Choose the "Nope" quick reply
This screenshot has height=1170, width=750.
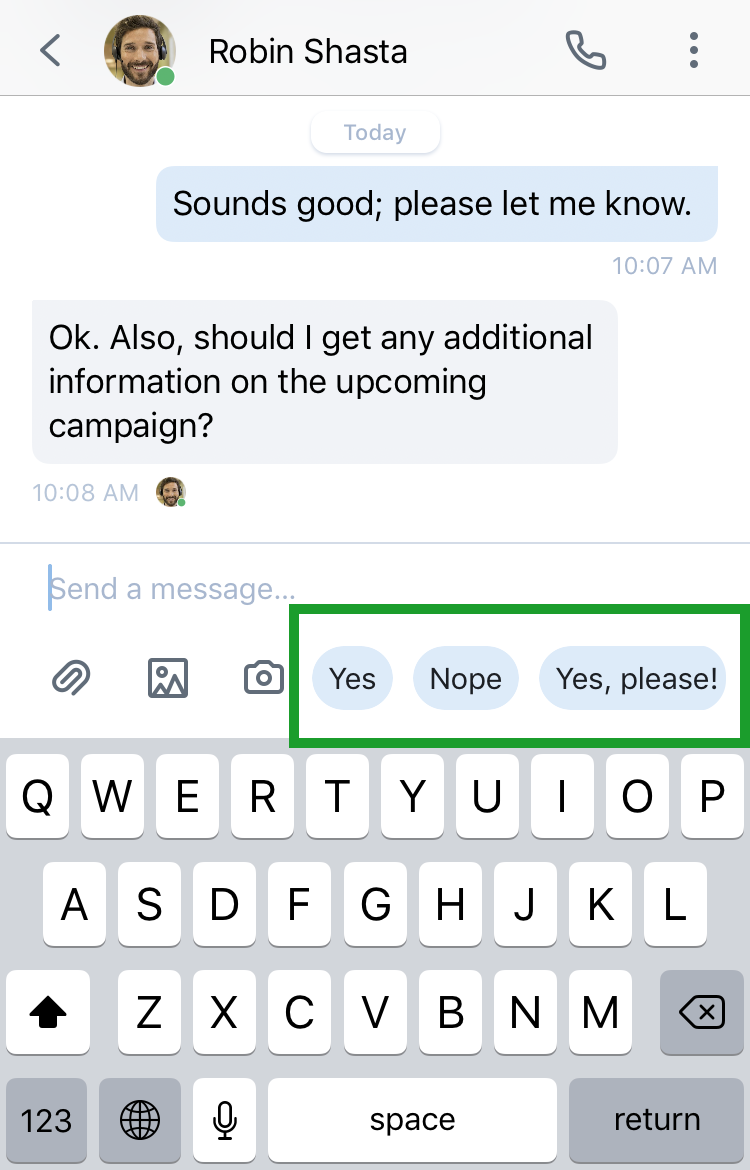click(x=466, y=678)
